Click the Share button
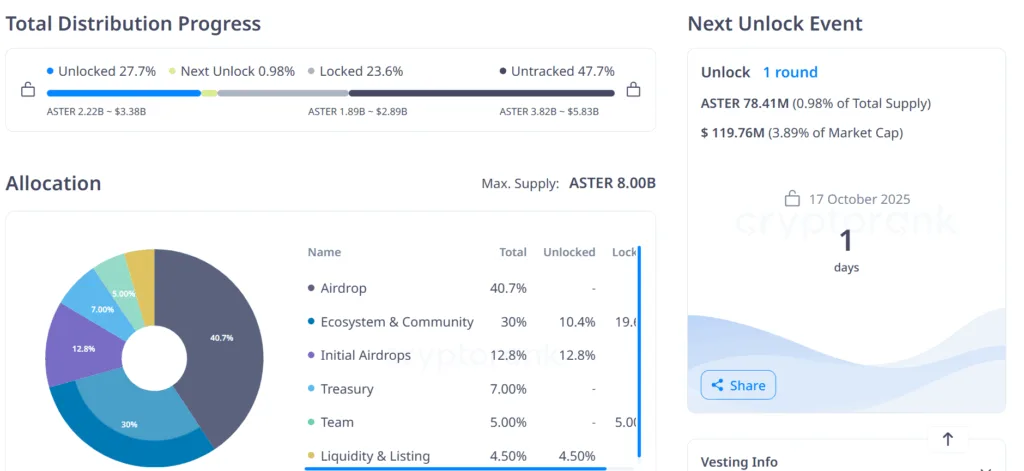1024x471 pixels. (738, 385)
